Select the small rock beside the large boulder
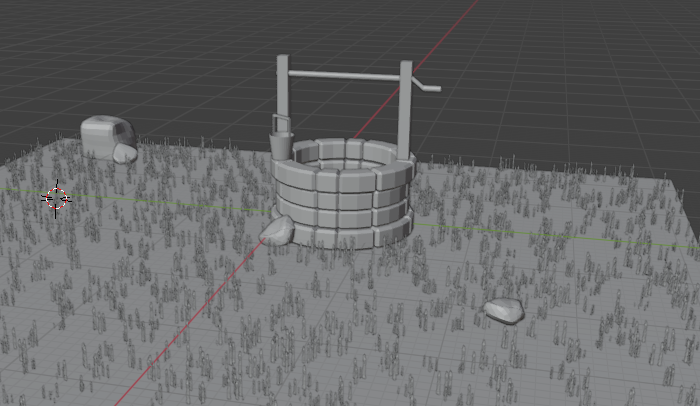The image size is (700, 406). click(x=124, y=154)
